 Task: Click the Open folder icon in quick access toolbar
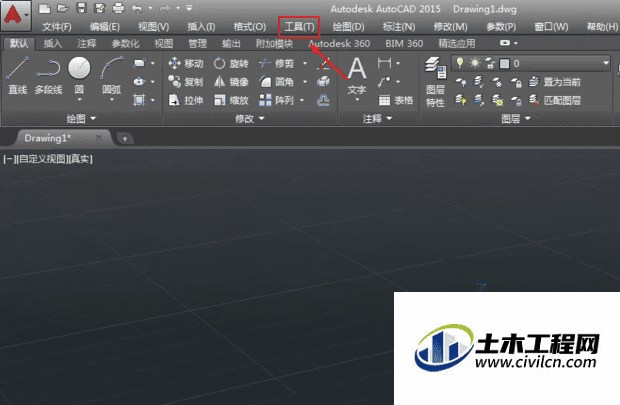[x=63, y=8]
